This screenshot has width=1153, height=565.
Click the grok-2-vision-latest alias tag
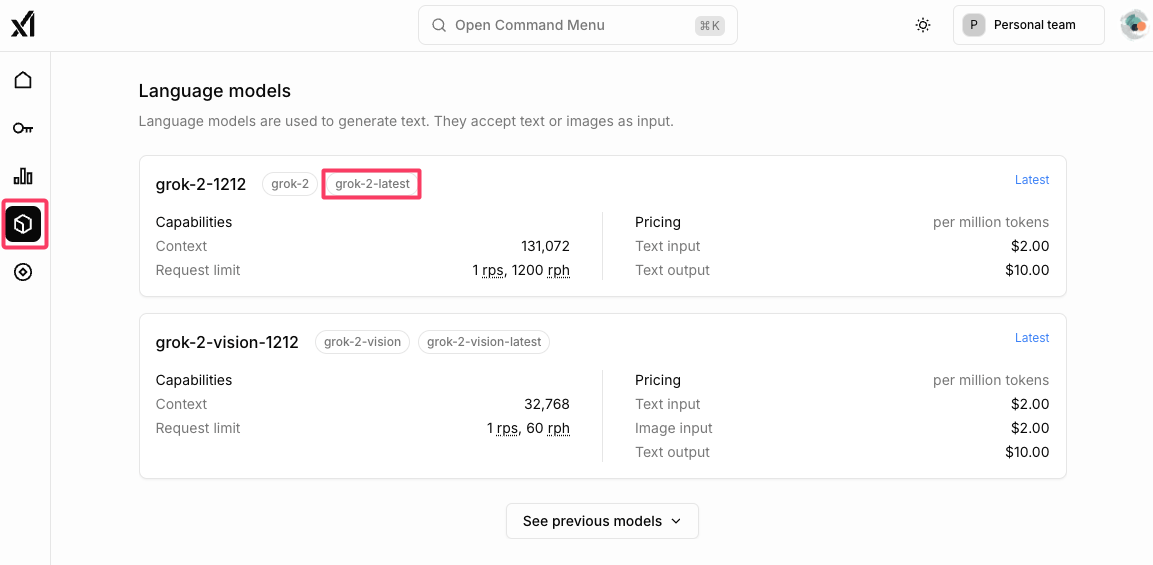click(x=484, y=342)
